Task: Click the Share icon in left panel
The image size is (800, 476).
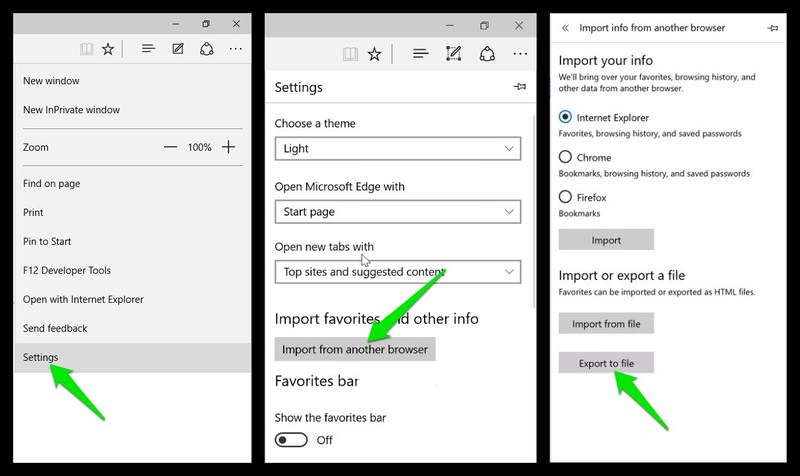Action: 207,49
